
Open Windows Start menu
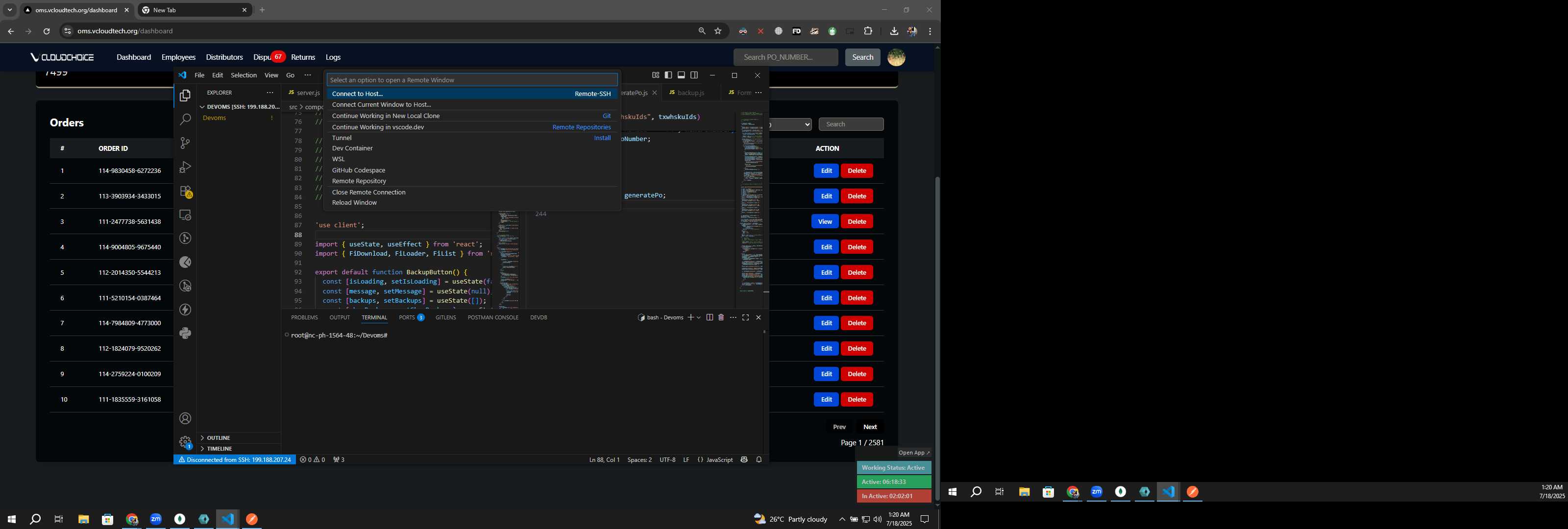pyautogui.click(x=11, y=519)
